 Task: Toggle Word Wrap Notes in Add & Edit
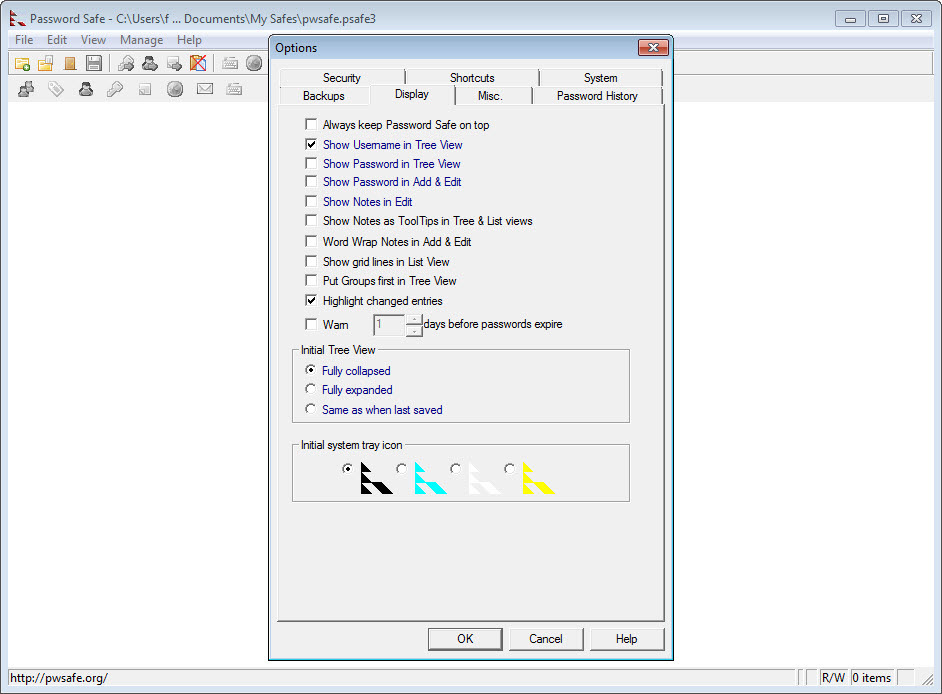pyautogui.click(x=311, y=242)
